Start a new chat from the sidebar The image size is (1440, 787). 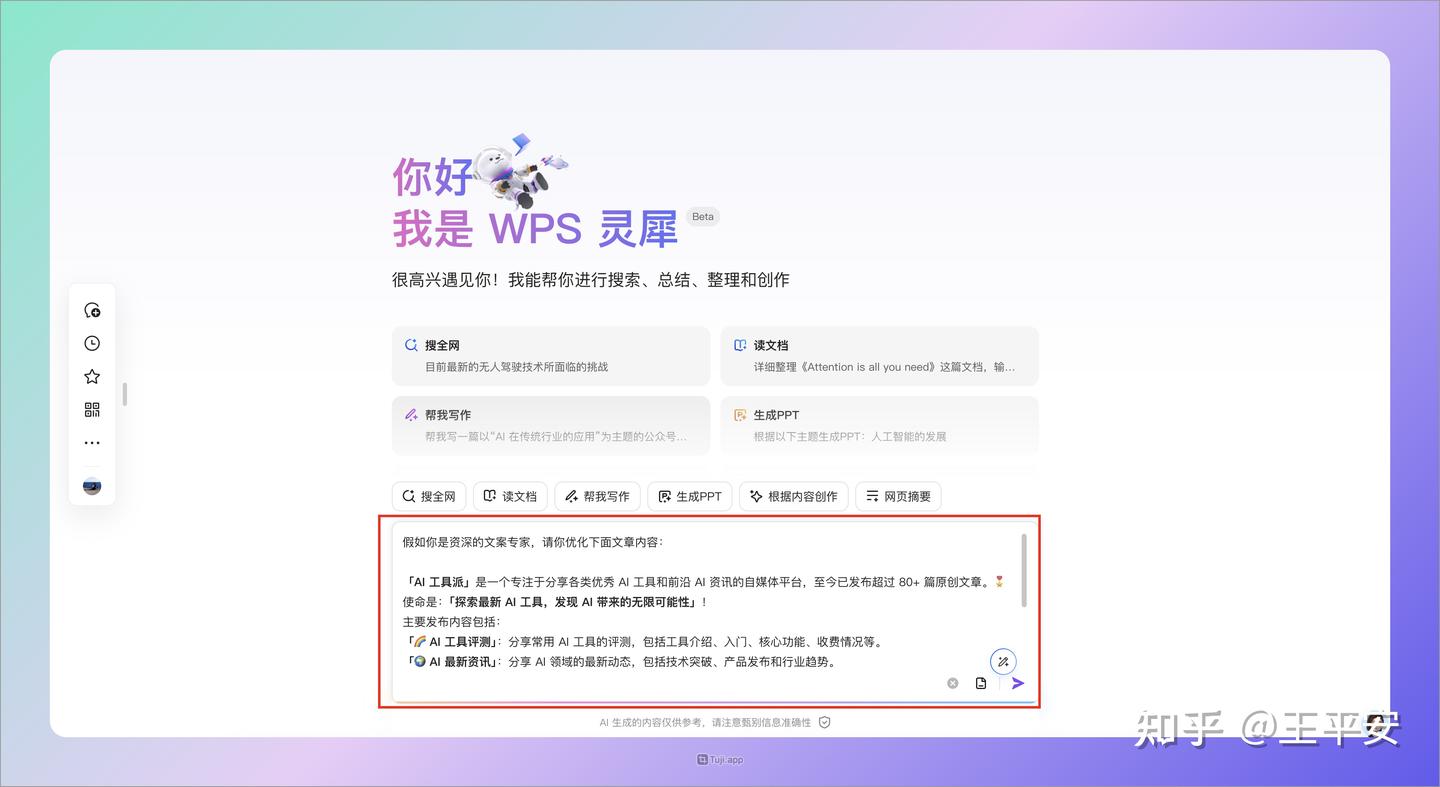92,310
